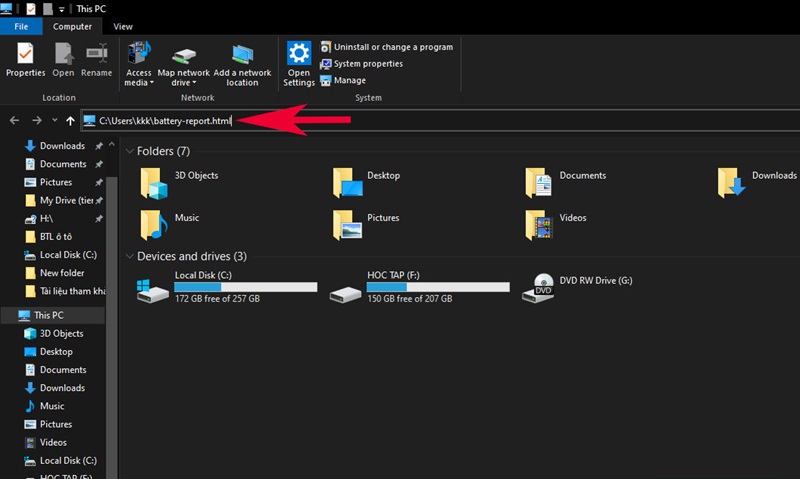Select the Desktop folder icon
800x479 pixels.
point(347,183)
